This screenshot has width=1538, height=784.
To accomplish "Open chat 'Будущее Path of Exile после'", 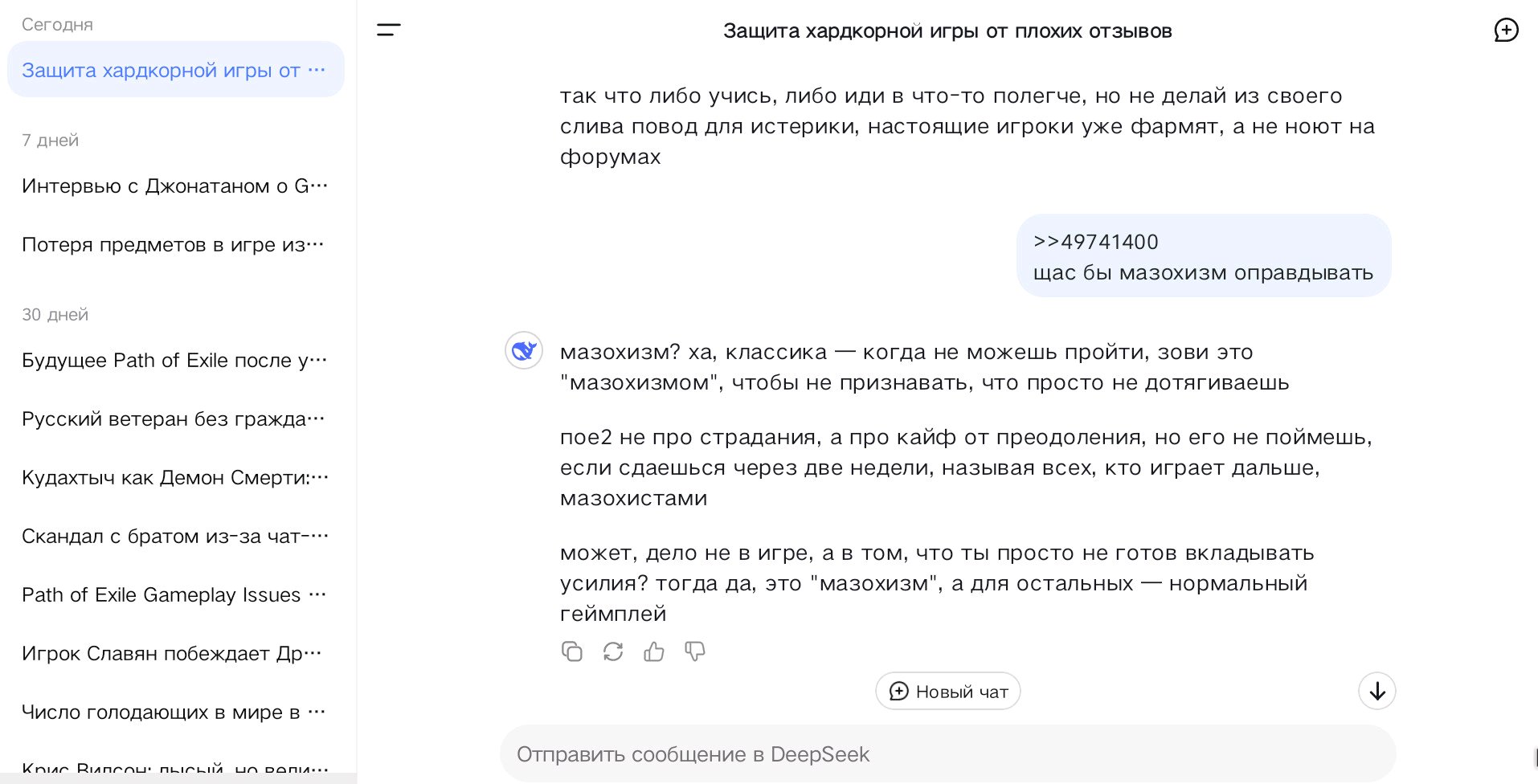I will [x=175, y=360].
